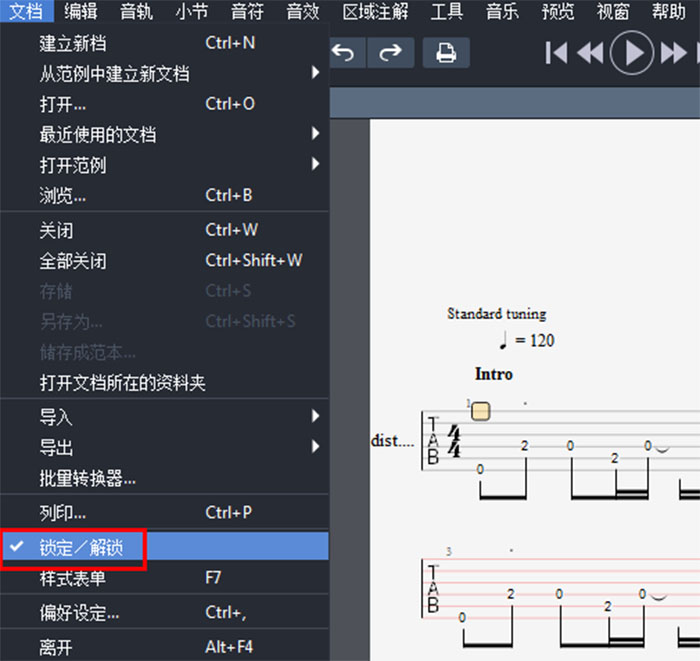700x661 pixels.
Task: Click the redo arrow icon
Action: 392,53
